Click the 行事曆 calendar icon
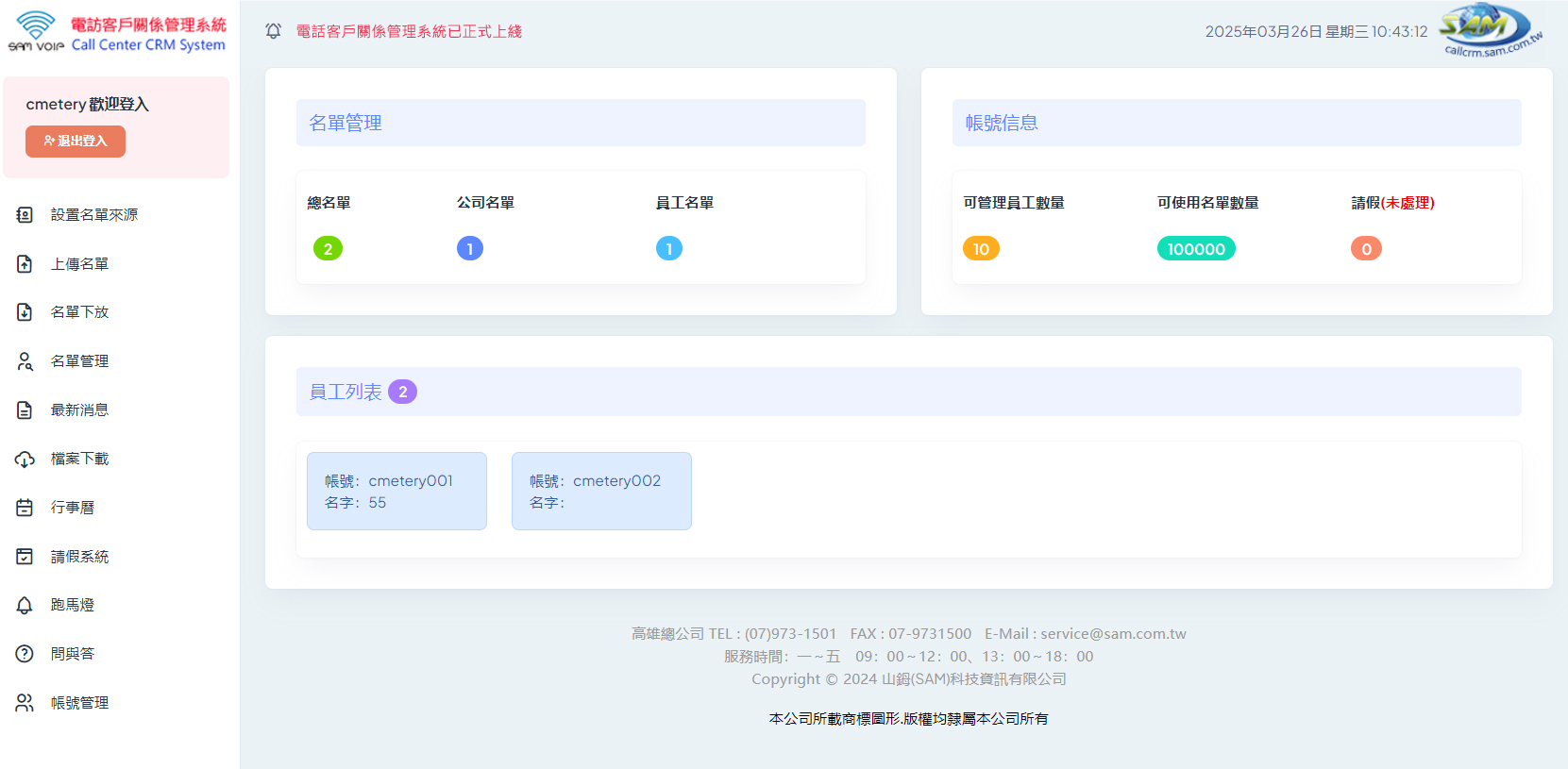Image resolution: width=1568 pixels, height=769 pixels. tap(25, 508)
